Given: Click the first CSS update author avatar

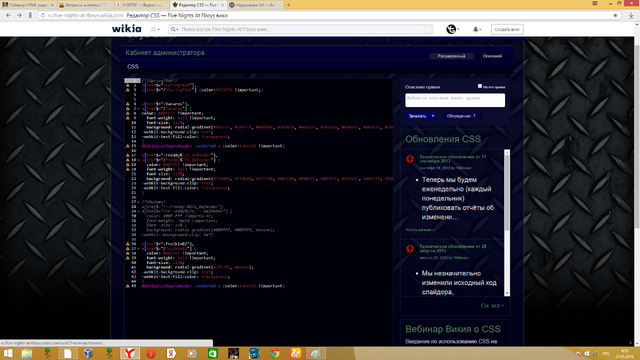Looking at the screenshot, I should tap(410, 159).
